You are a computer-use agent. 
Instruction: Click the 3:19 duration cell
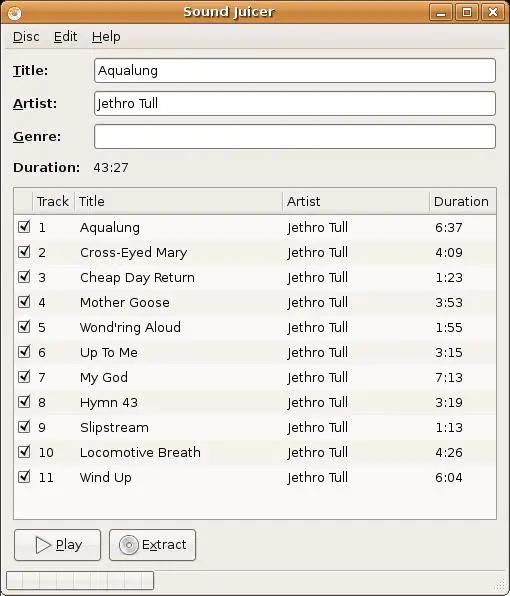pos(449,403)
